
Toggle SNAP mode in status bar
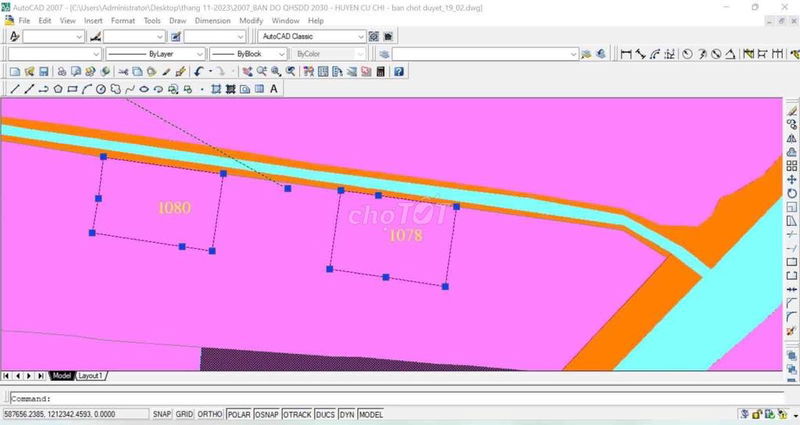[162, 414]
